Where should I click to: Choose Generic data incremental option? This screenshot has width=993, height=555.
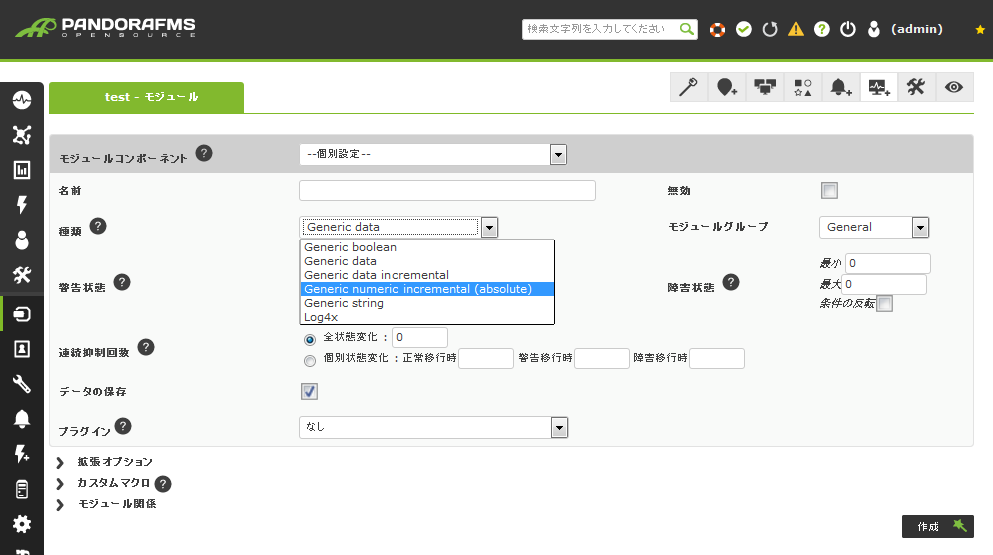(x=427, y=275)
